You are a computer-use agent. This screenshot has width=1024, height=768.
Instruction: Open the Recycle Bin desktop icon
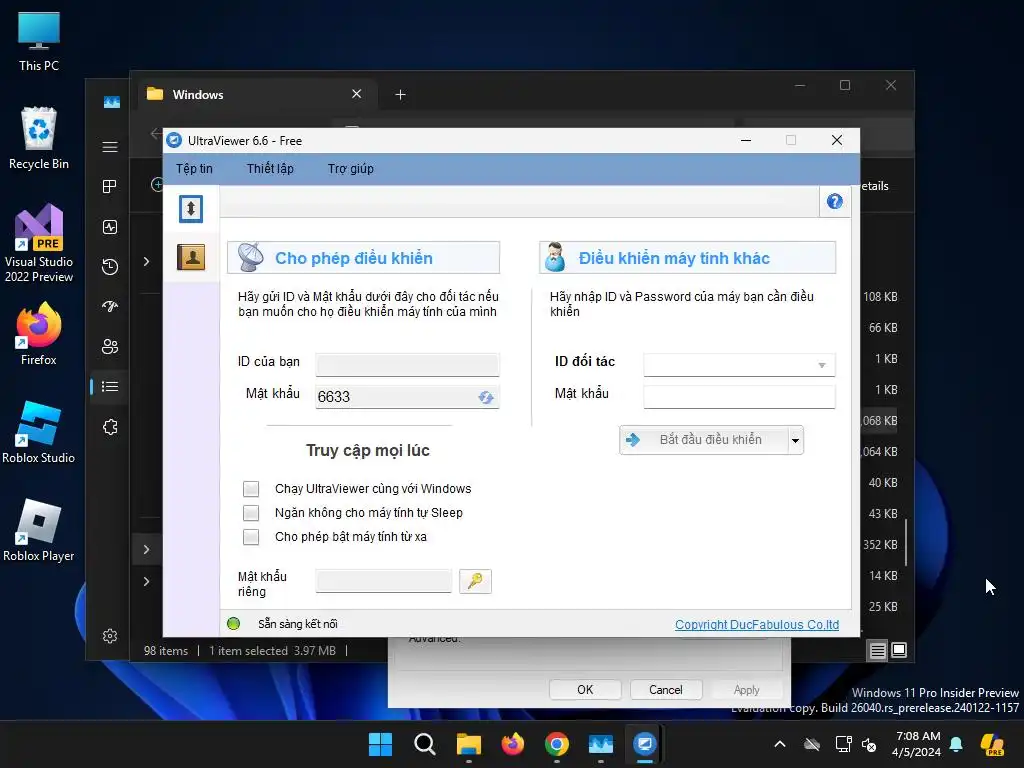39,138
